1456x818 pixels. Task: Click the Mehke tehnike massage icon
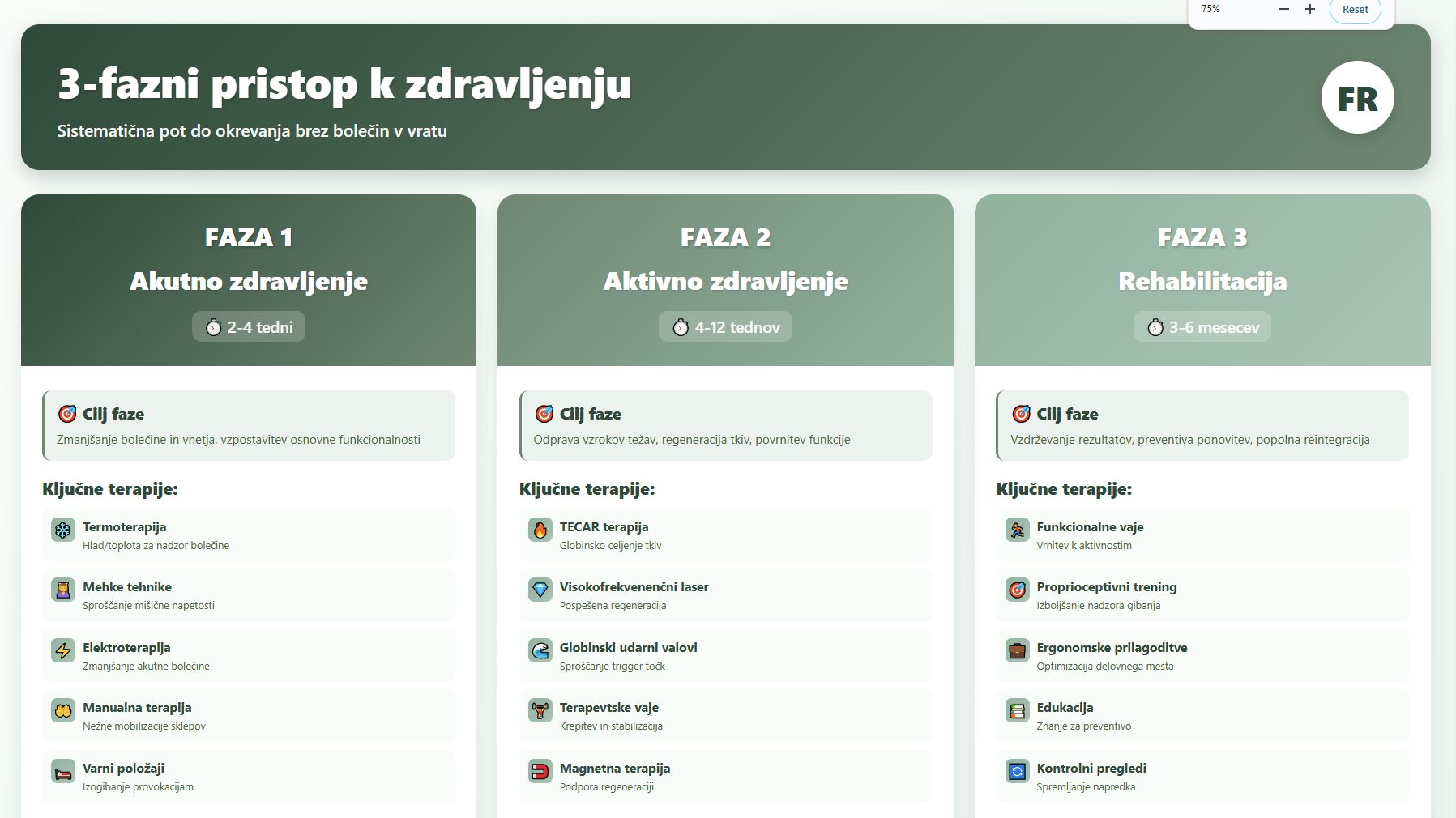(63, 590)
